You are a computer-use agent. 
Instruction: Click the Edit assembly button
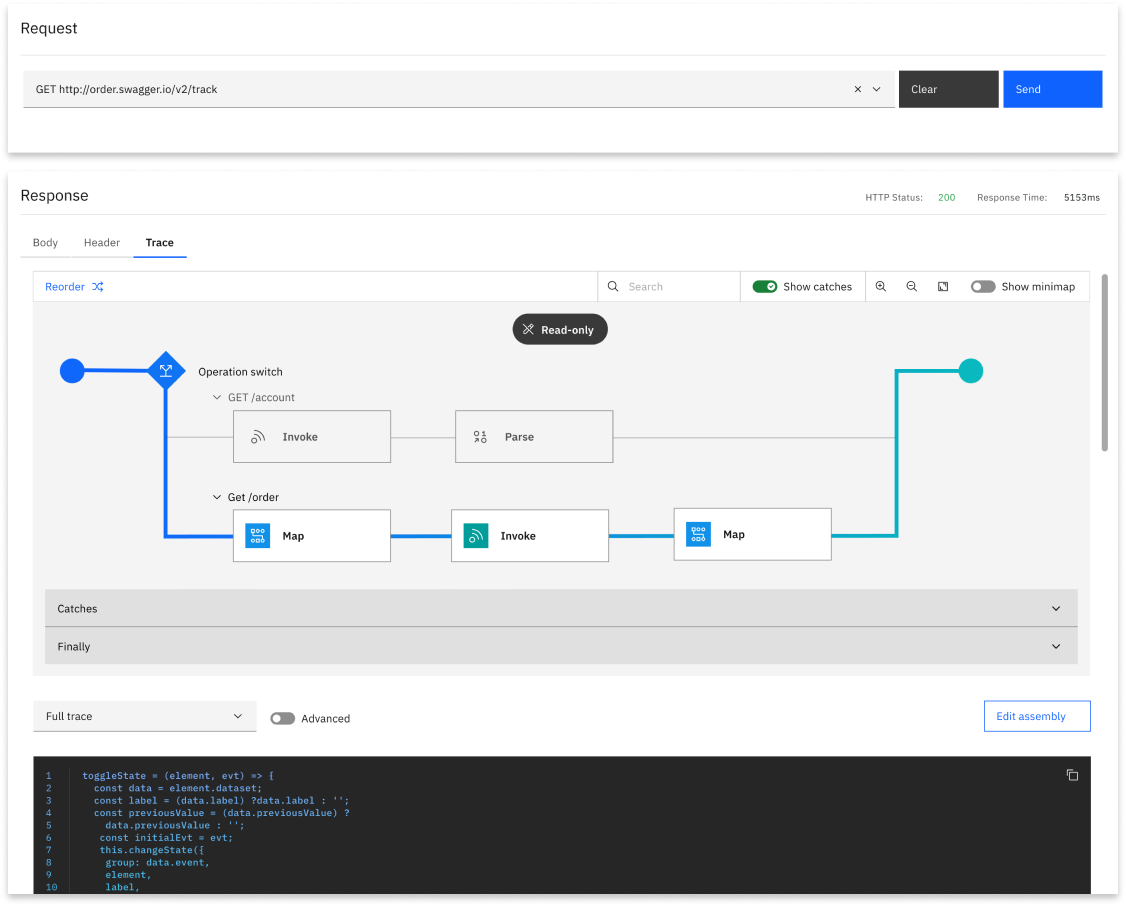[x=1037, y=716]
